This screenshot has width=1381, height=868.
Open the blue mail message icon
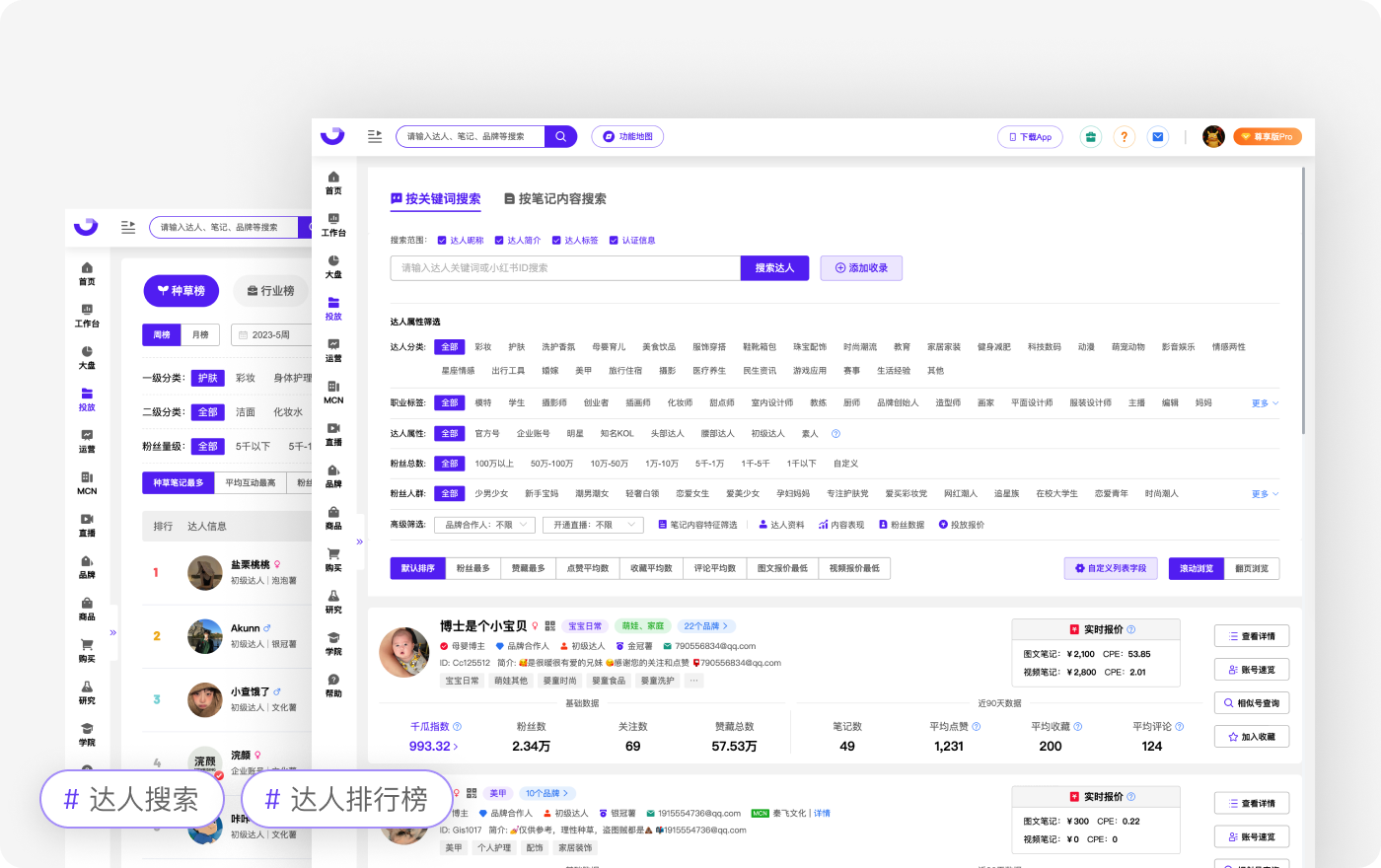click(1158, 137)
